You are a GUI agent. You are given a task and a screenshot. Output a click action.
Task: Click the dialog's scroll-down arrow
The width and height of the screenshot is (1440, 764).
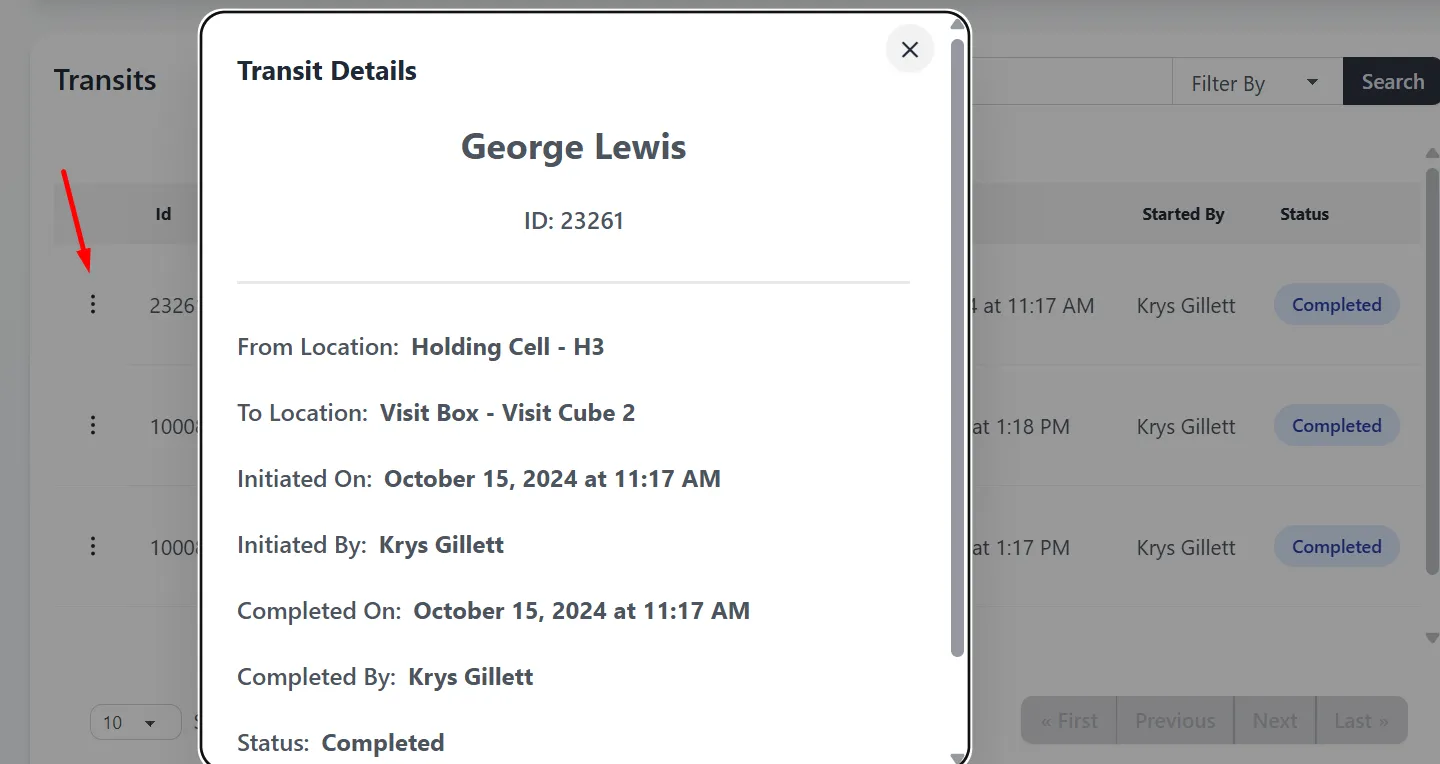click(x=957, y=756)
